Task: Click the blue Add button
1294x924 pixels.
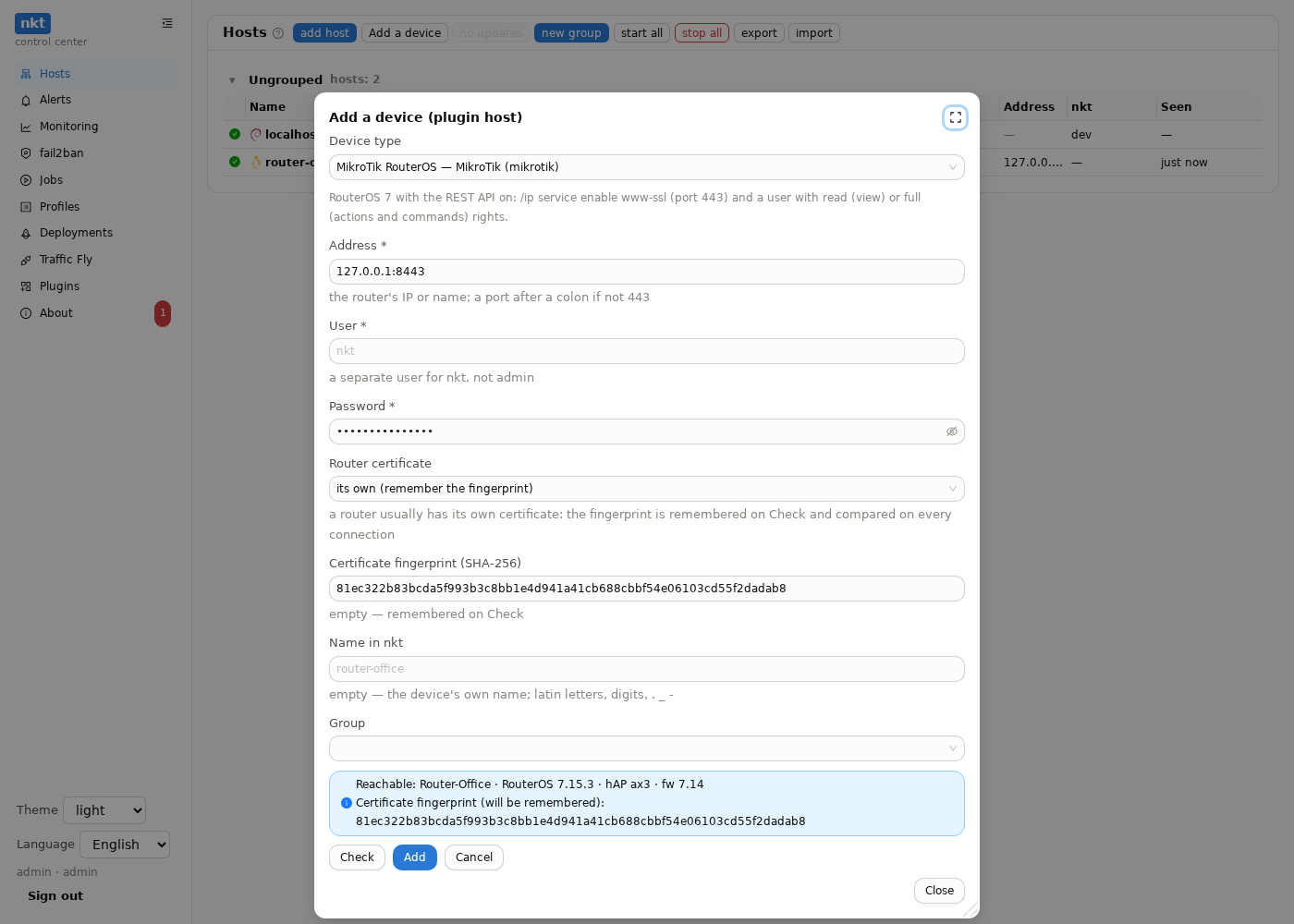Action: [x=415, y=857]
